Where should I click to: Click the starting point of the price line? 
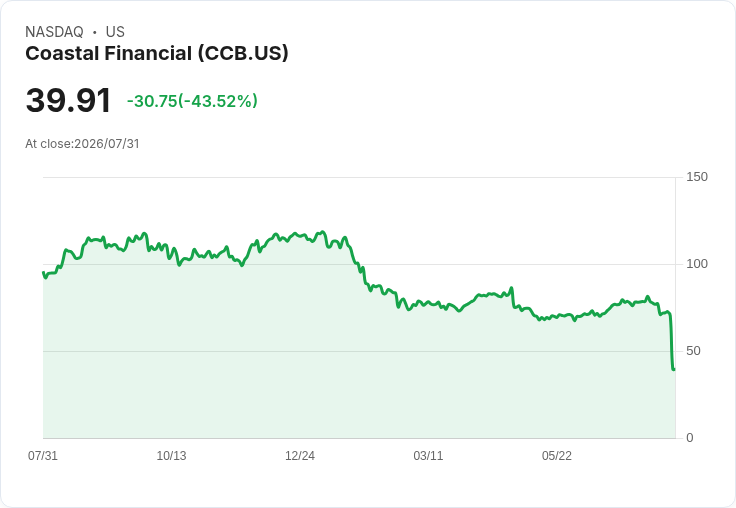(x=43, y=272)
